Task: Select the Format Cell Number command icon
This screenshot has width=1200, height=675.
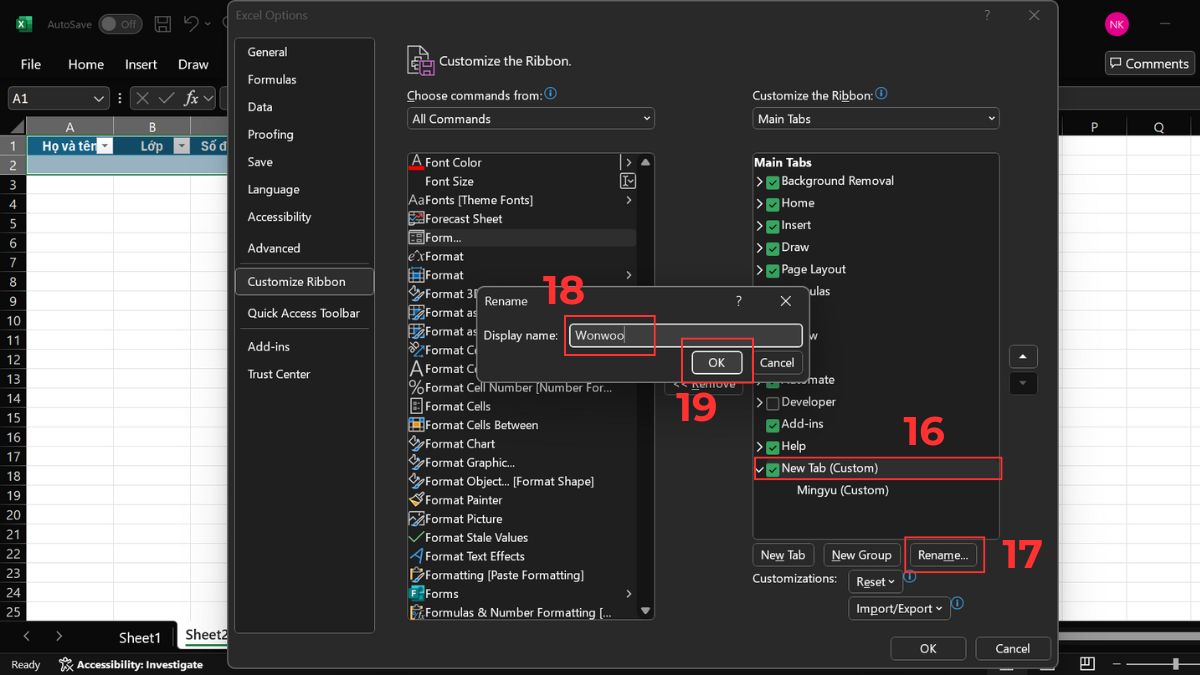Action: click(x=418, y=387)
